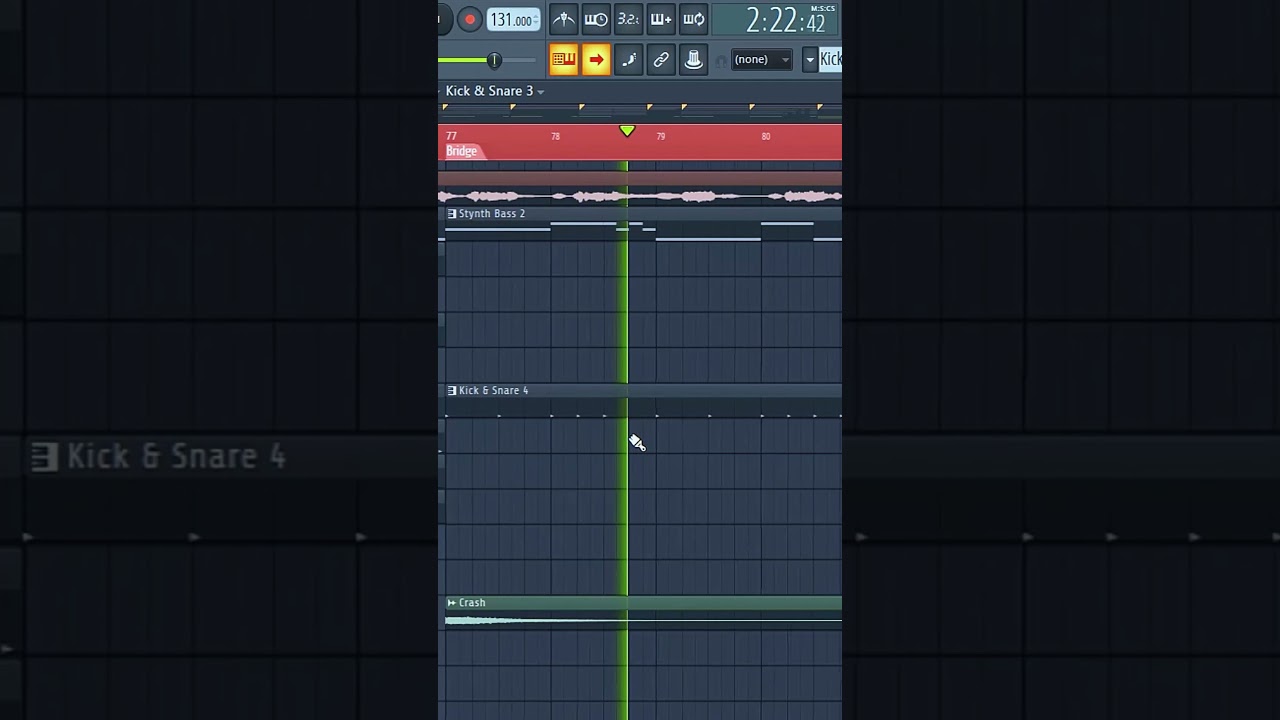Click the Stynth Bass 2 clip menu icon

point(452,214)
